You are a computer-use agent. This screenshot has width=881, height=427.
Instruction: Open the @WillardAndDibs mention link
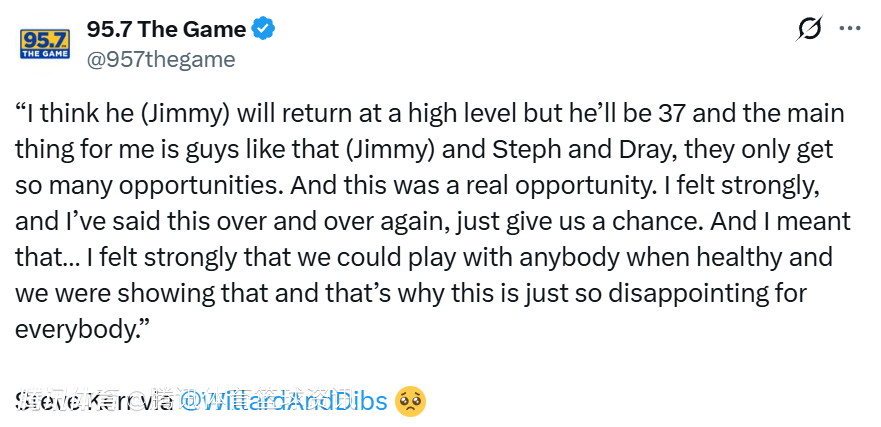283,402
